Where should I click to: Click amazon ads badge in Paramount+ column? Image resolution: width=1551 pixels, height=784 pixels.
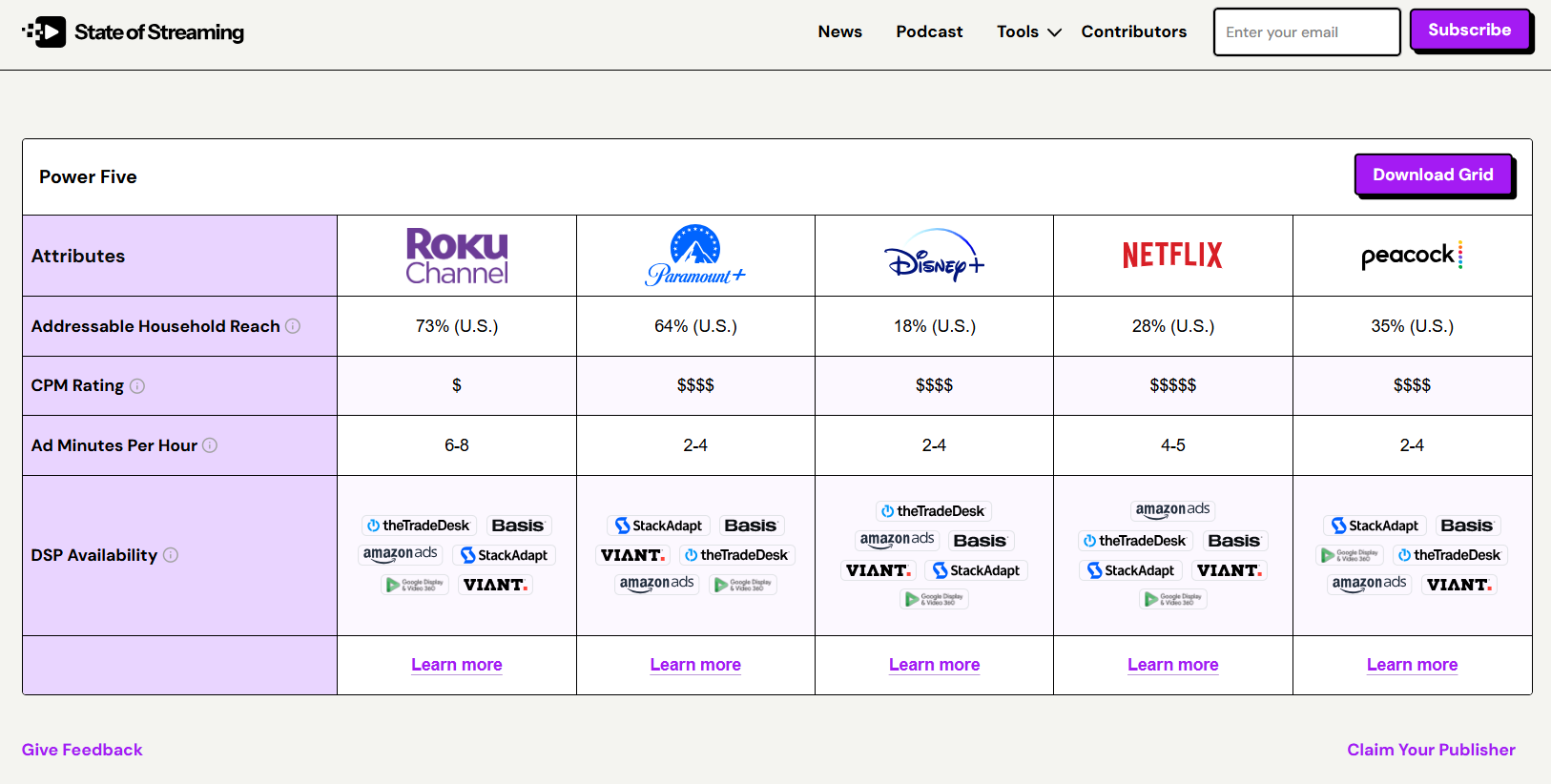coord(657,584)
